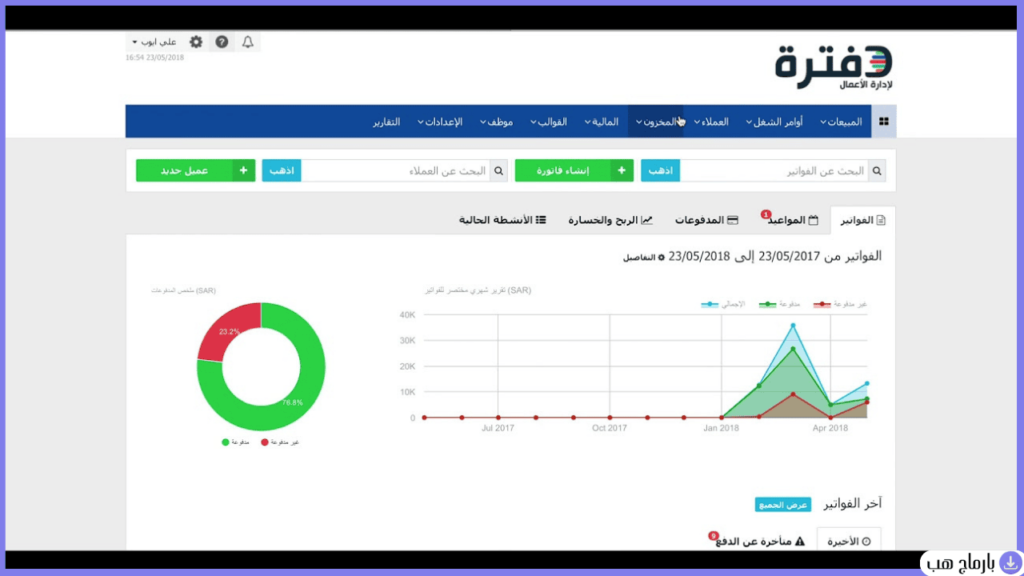Switch to the الفواتير tab
1024x576 pixels.
pyautogui.click(x=863, y=220)
